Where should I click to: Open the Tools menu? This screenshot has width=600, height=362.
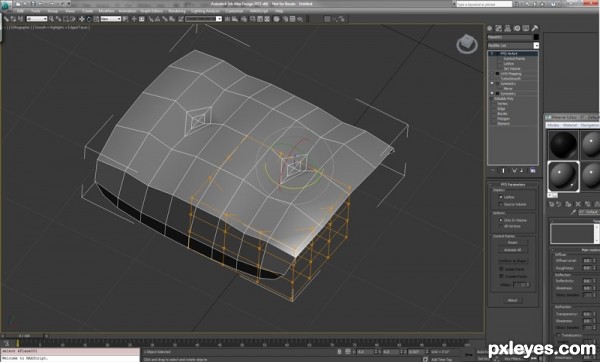[36, 11]
